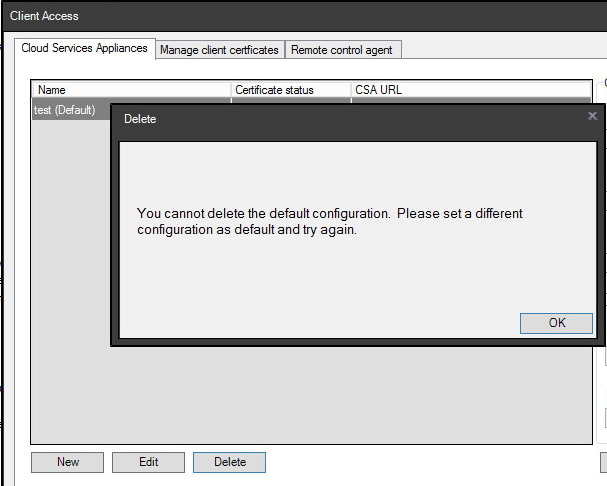Sort by Certificate status column header
607x486 pixels.
(x=290, y=90)
